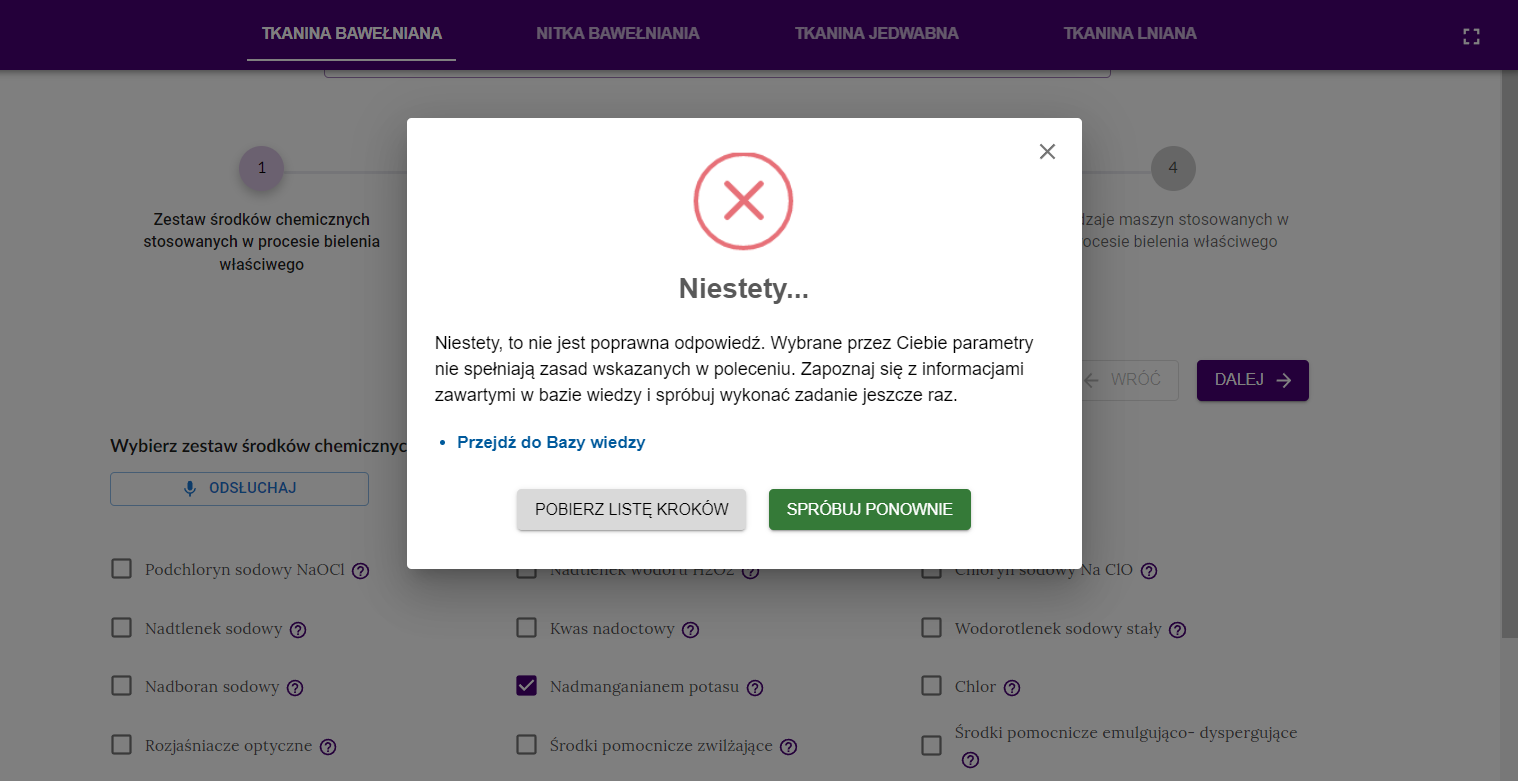Image resolution: width=1518 pixels, height=781 pixels.
Task: Click help icon for Rozjaśniacze optyczne
Action: coord(328,747)
